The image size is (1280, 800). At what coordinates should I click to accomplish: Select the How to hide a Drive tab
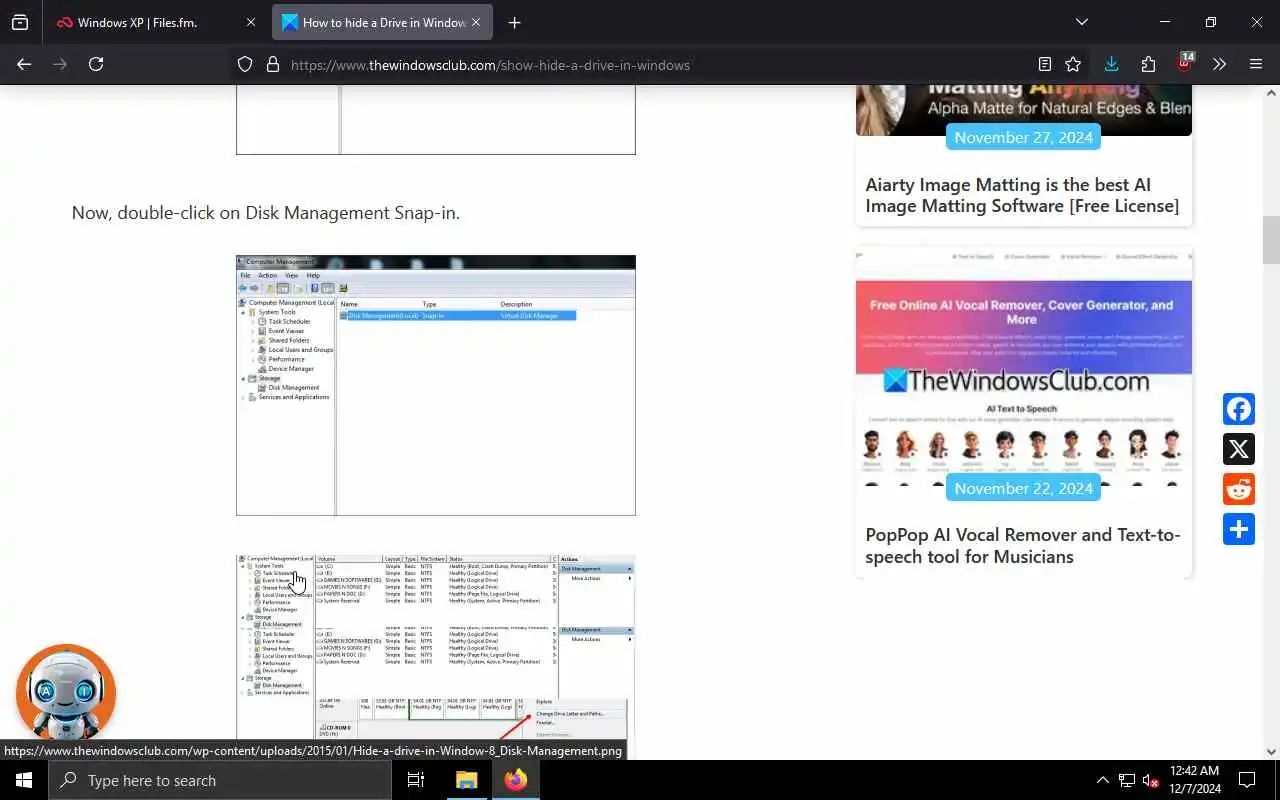coord(382,22)
